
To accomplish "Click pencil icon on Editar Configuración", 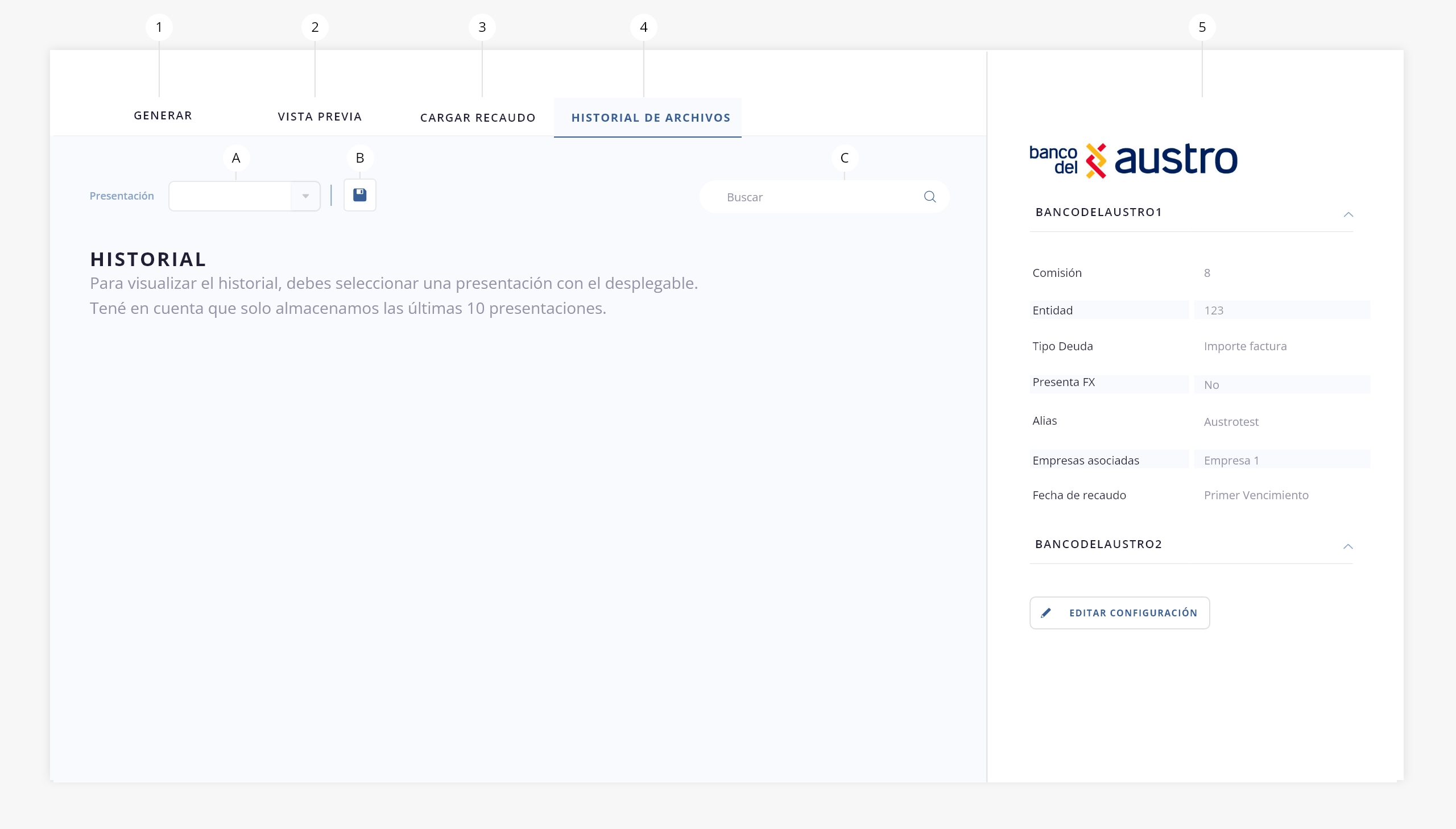I will tap(1045, 613).
